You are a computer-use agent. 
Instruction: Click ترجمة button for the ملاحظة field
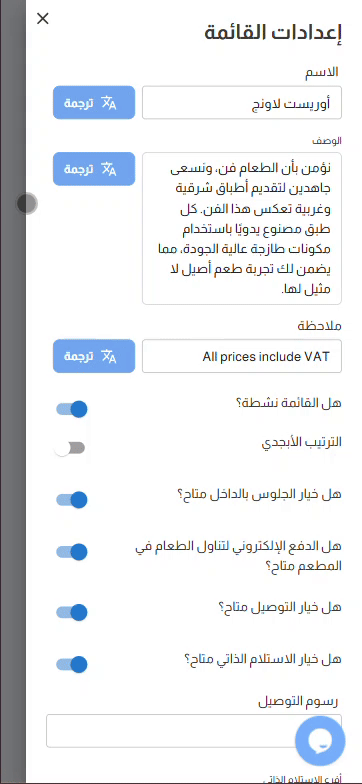(94, 356)
